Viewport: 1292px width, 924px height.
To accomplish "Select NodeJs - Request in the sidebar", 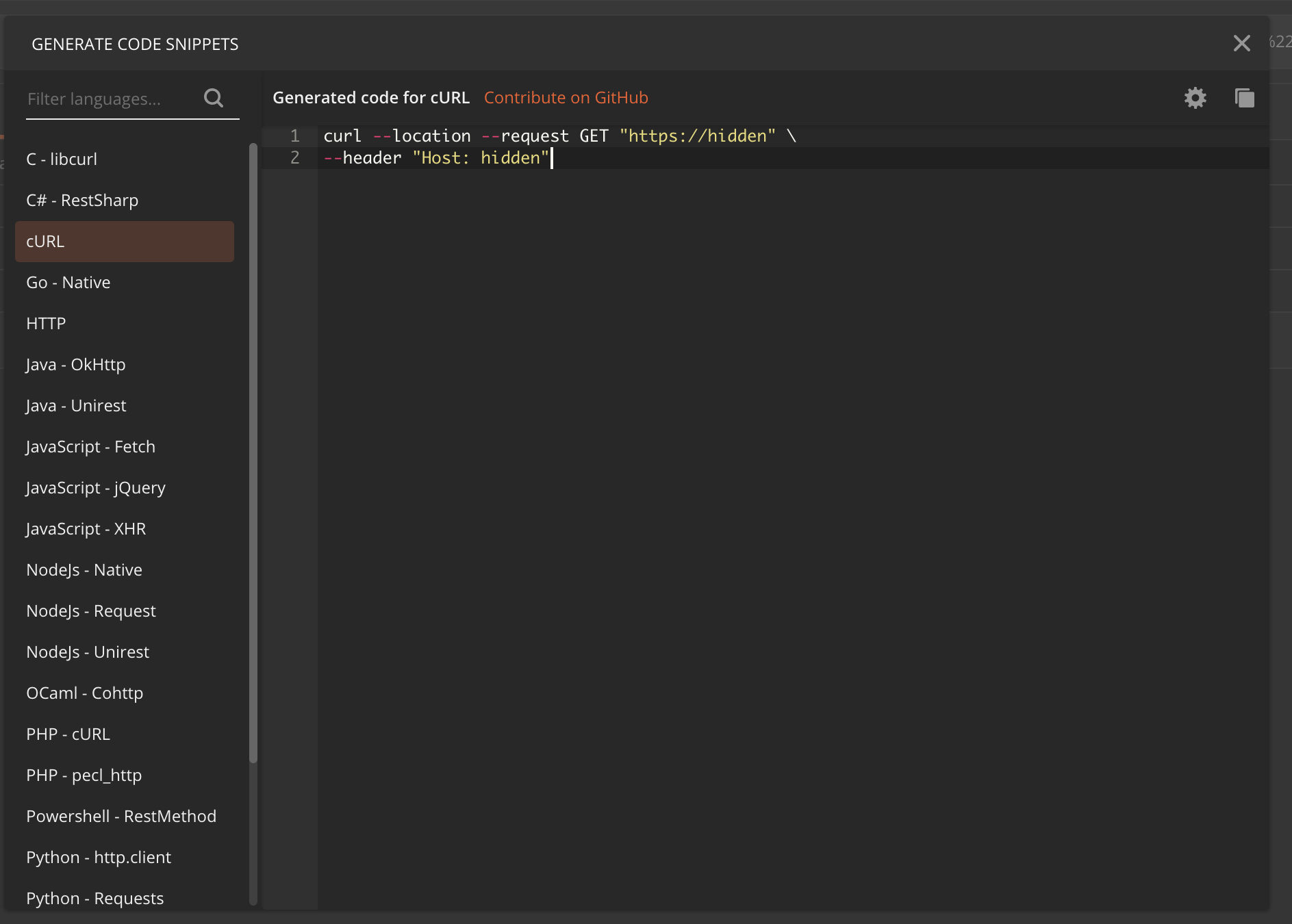I will [x=91, y=611].
